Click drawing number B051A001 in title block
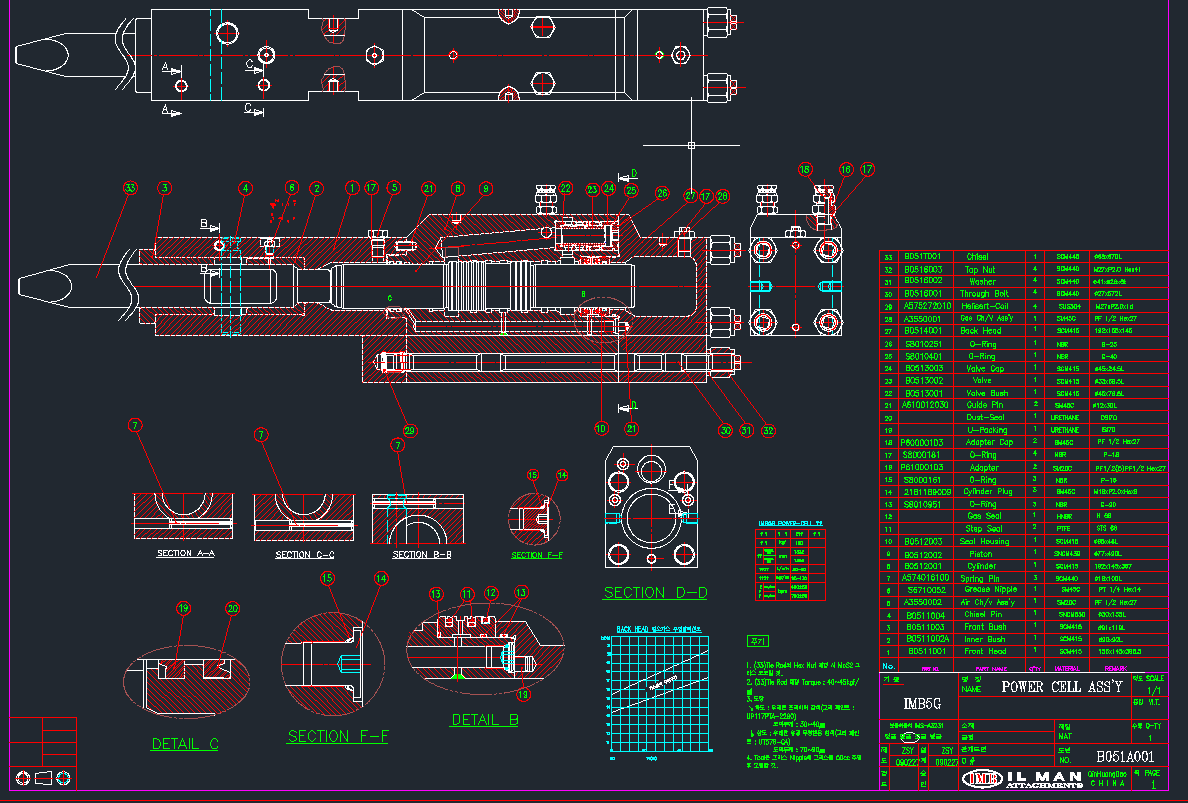Viewport: 1188px width, 803px height. click(x=1125, y=756)
